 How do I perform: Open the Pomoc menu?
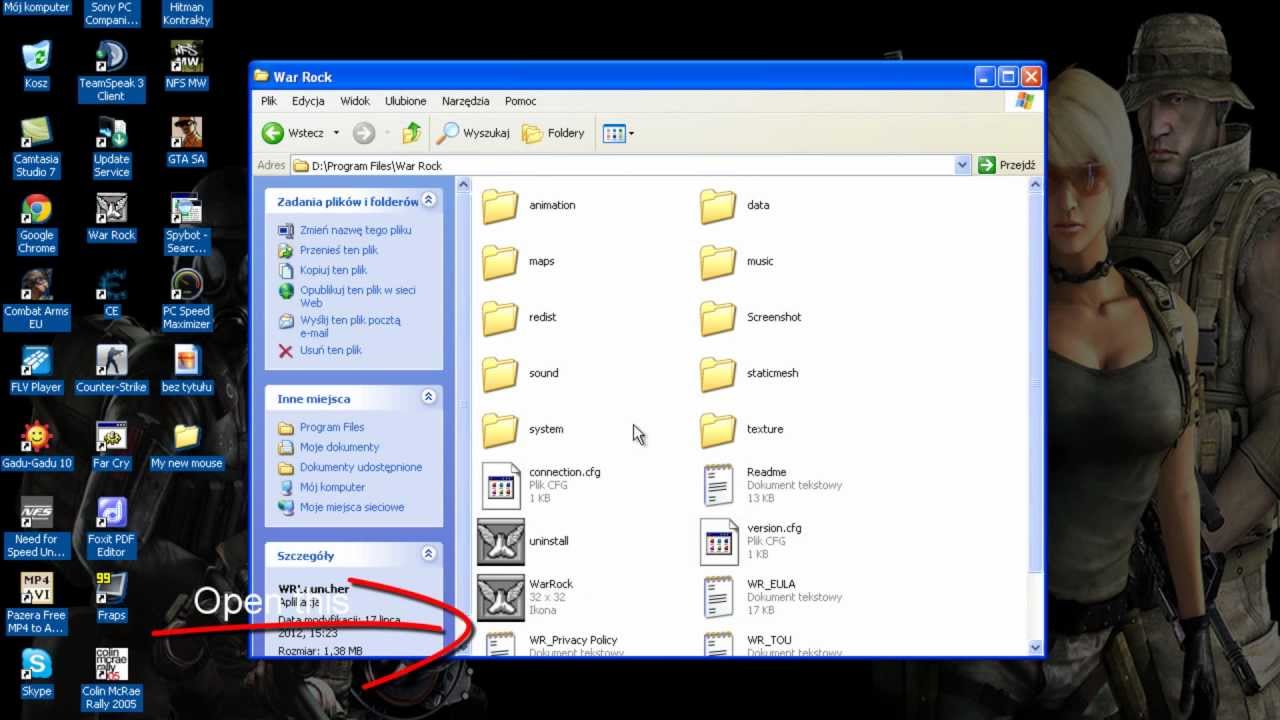tap(520, 101)
